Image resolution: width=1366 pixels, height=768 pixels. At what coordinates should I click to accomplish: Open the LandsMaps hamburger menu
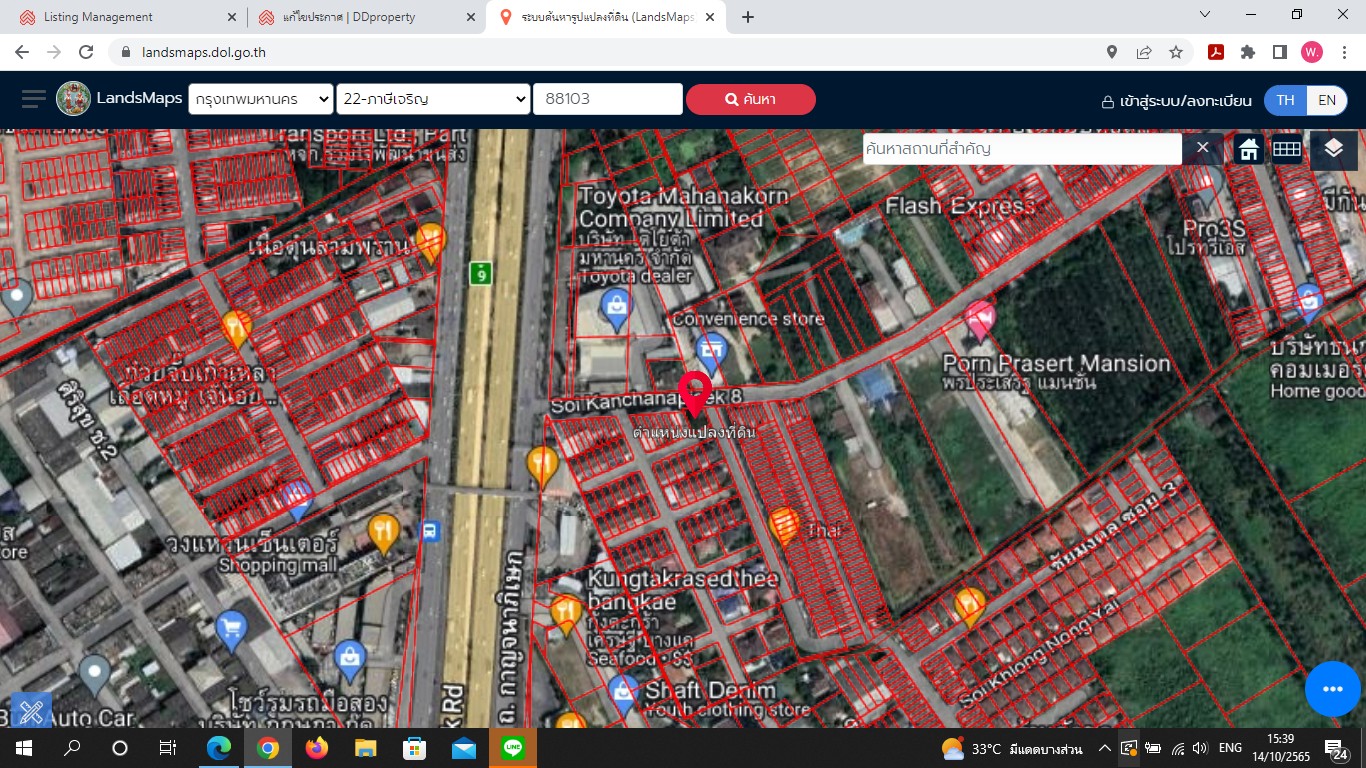(34, 99)
